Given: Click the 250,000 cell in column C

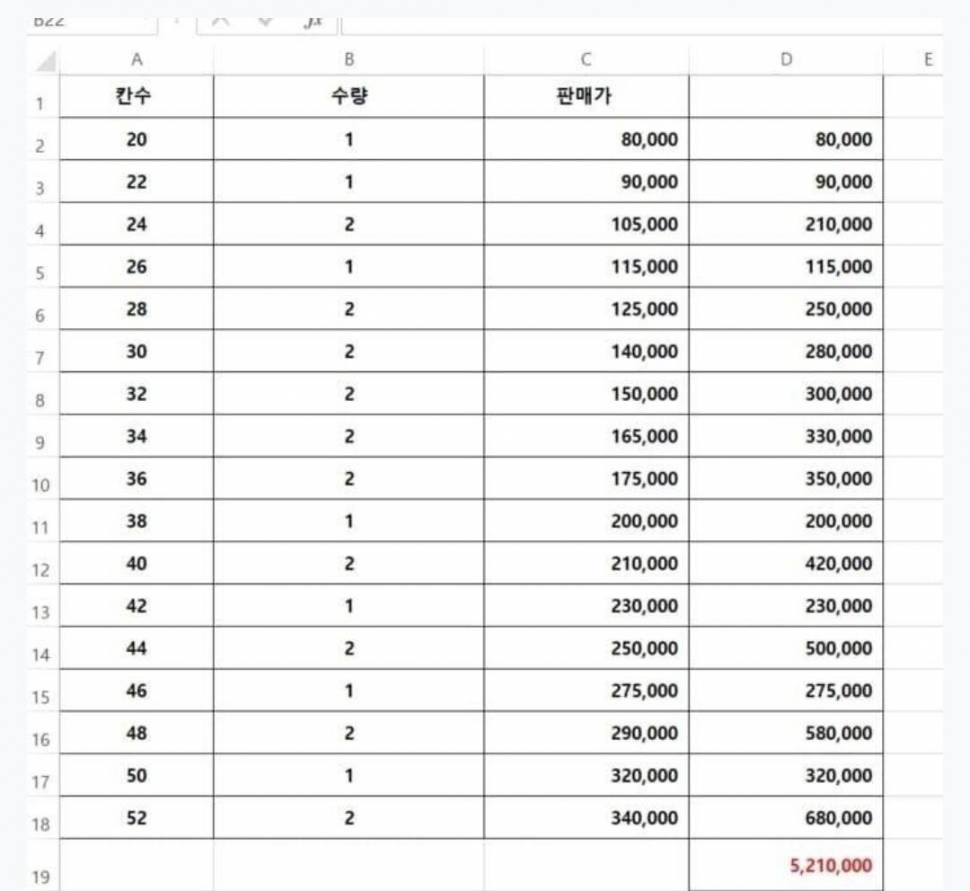Looking at the screenshot, I should click(x=586, y=648).
